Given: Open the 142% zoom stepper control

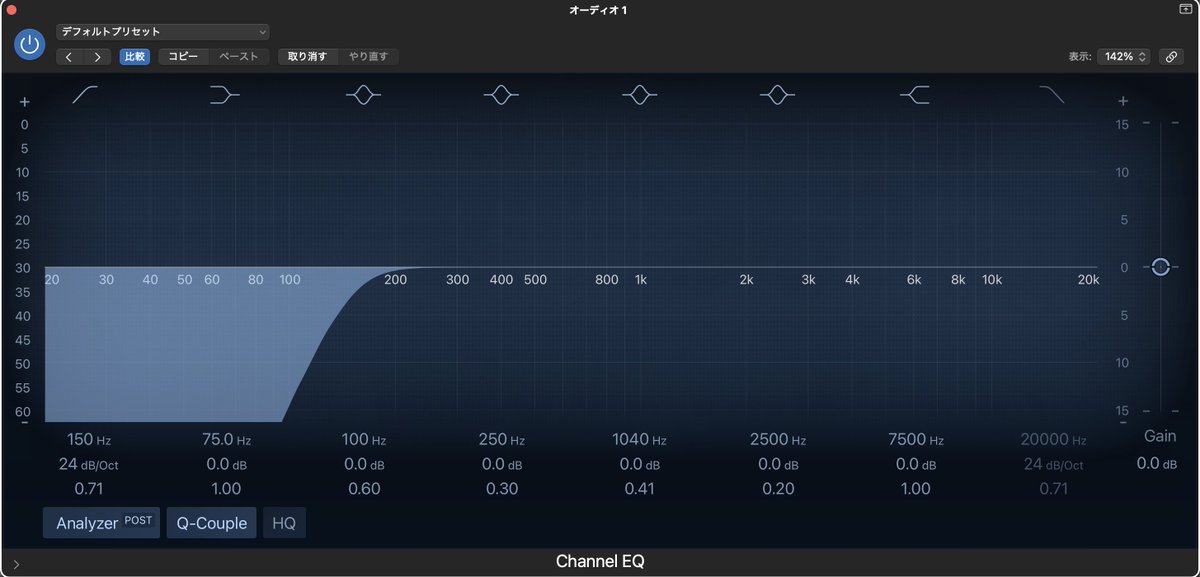Looking at the screenshot, I should pos(1124,57).
